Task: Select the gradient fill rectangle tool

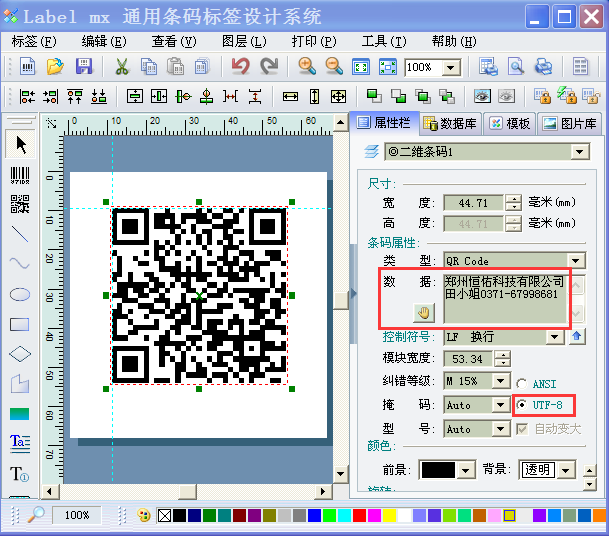Action: pos(20,414)
